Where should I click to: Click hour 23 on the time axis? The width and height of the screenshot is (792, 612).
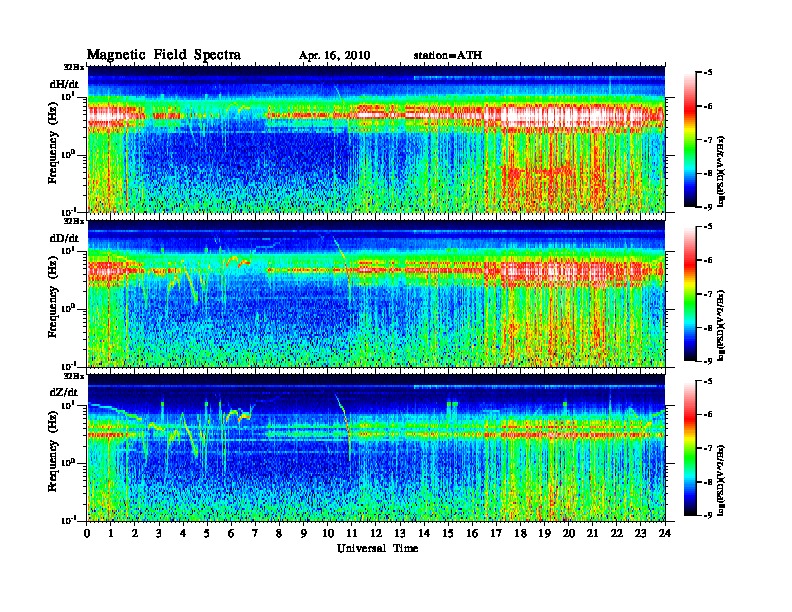(x=641, y=534)
